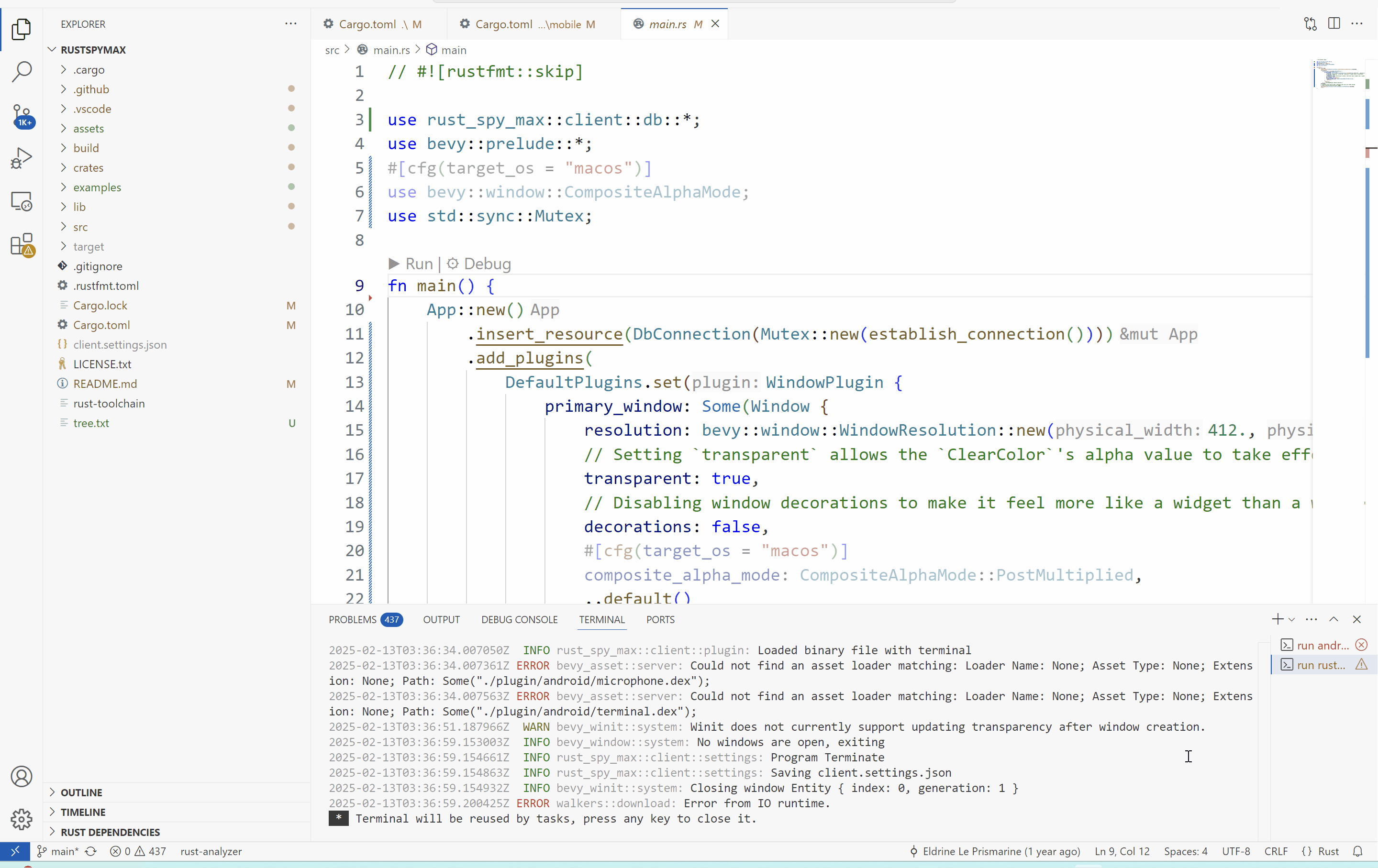Expand the OUTLINE section
This screenshot has width=1378, height=868.
tap(178, 792)
